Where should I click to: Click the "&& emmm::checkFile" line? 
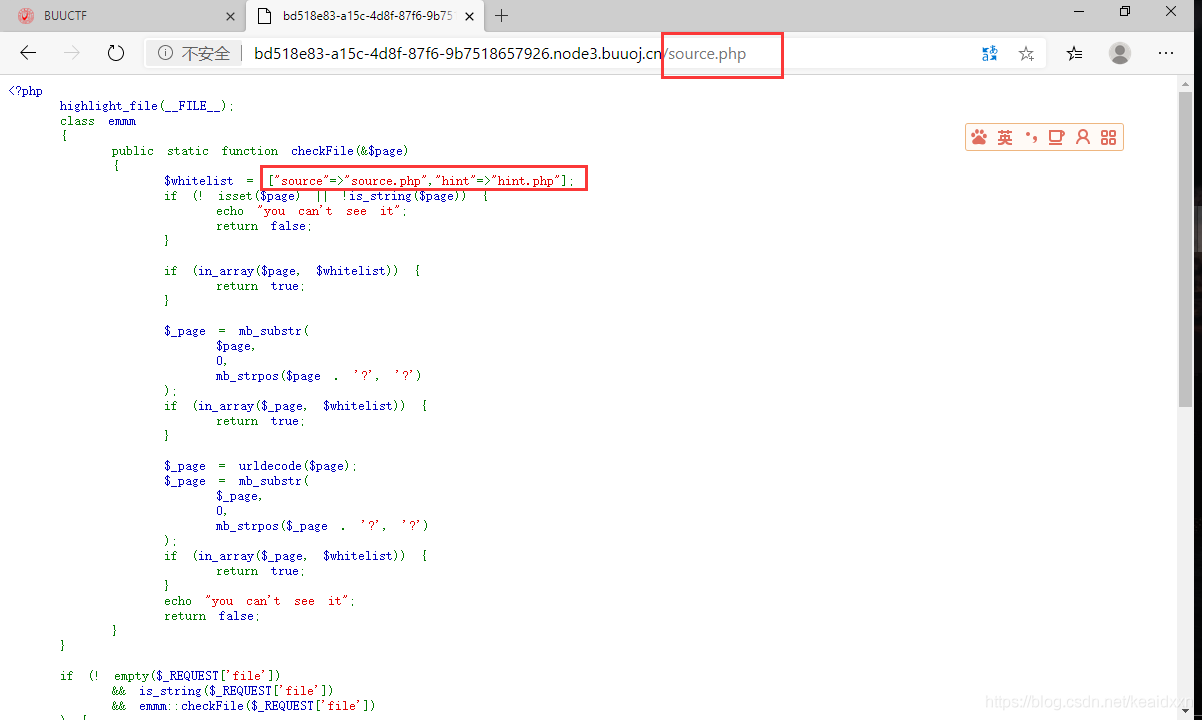pyautogui.click(x=244, y=706)
